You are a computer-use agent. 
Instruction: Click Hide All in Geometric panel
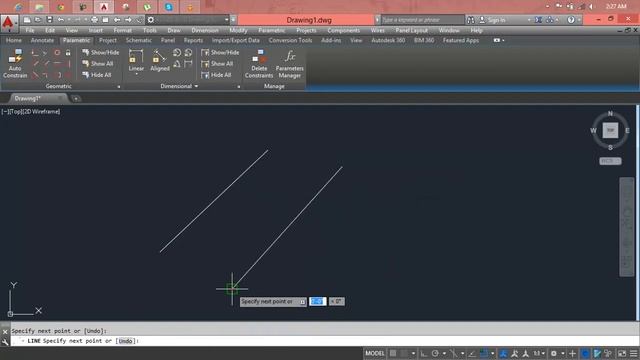(97, 75)
